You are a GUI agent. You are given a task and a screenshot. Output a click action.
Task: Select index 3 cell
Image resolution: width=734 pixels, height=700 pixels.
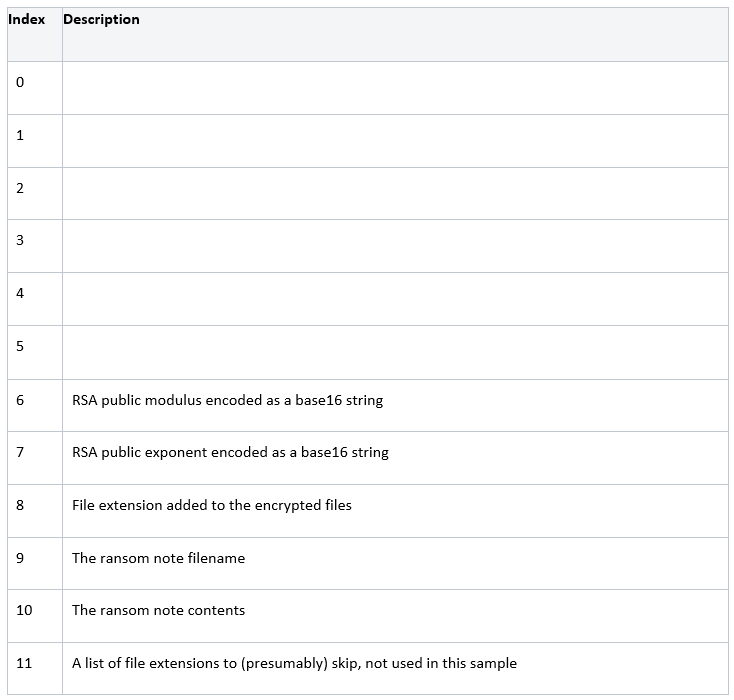35,246
